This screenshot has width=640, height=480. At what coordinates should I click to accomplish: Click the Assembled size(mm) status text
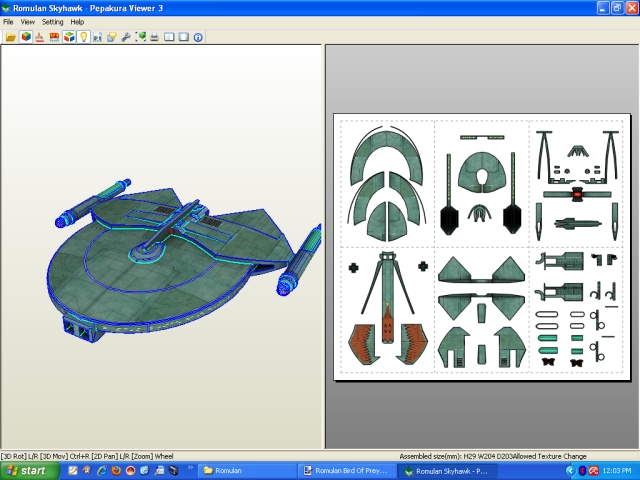pyautogui.click(x=456, y=456)
